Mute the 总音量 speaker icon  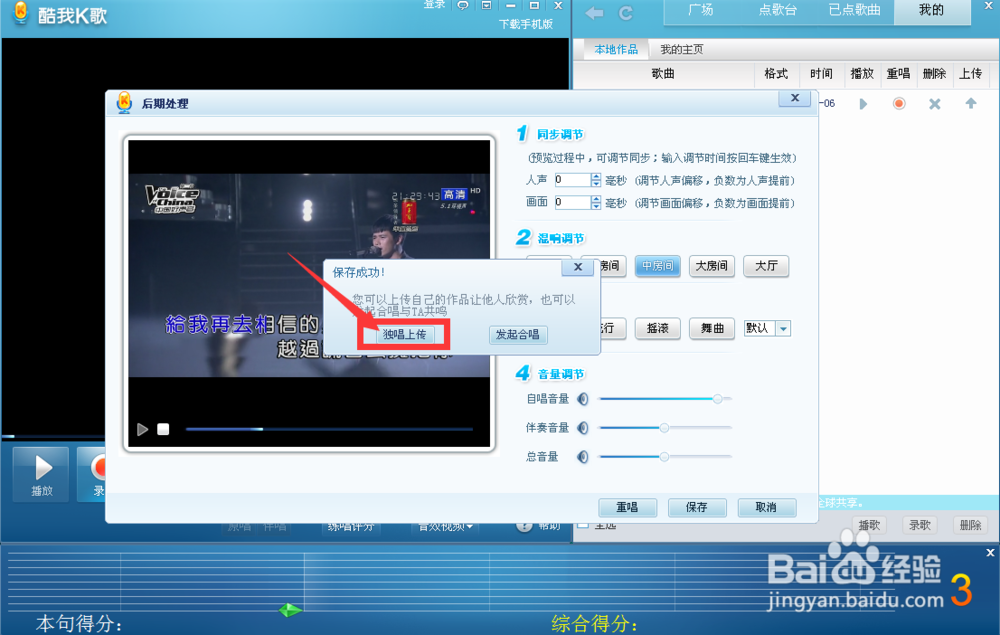coord(582,456)
